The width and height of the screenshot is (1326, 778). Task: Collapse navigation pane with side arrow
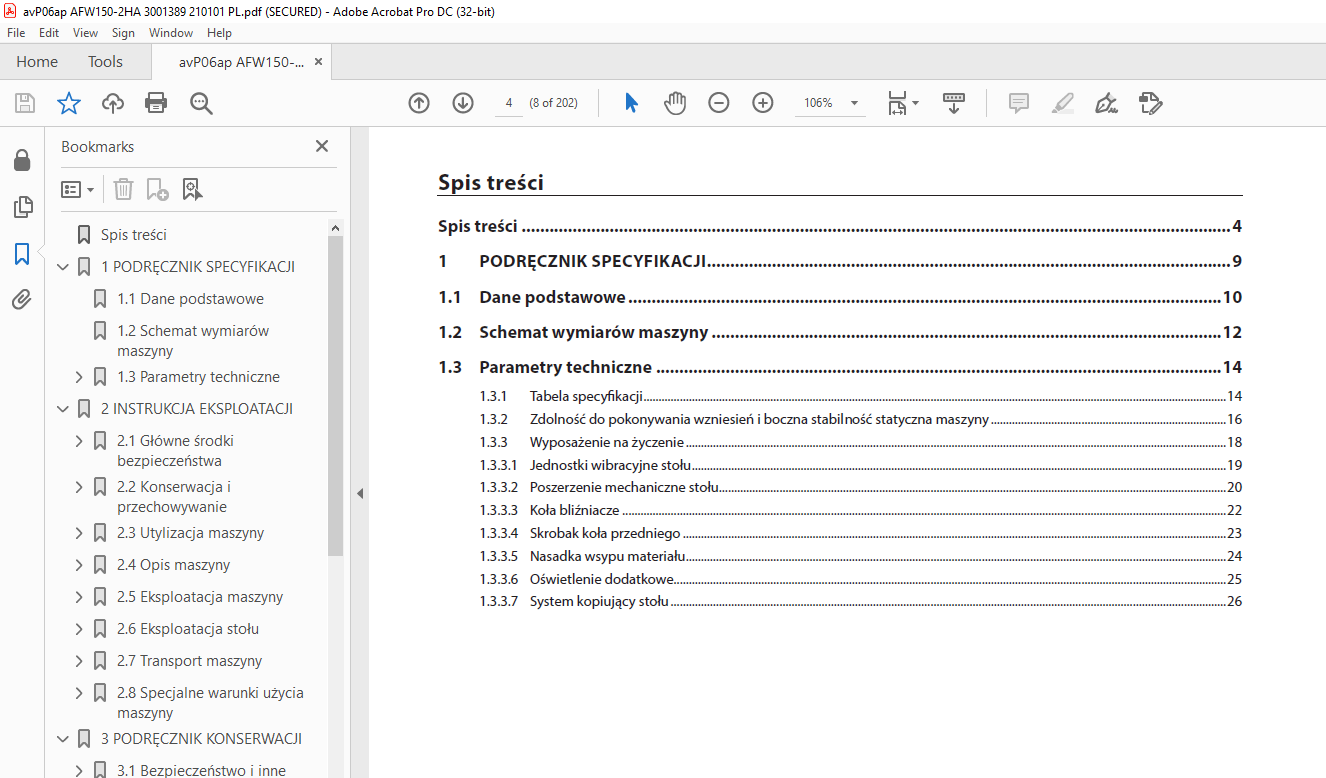(x=360, y=493)
